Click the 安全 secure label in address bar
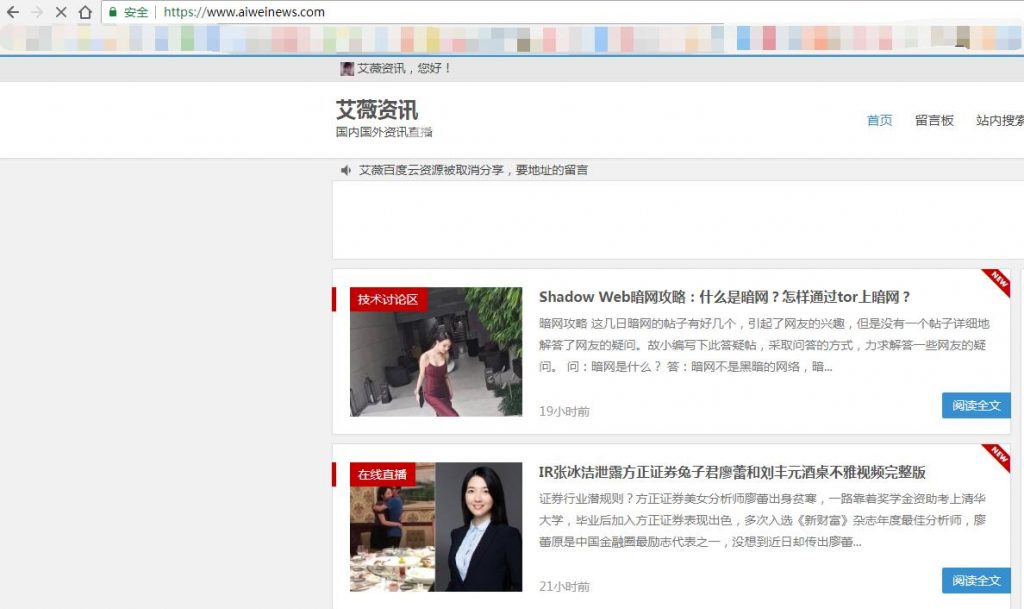The image size is (1024, 609). (136, 12)
